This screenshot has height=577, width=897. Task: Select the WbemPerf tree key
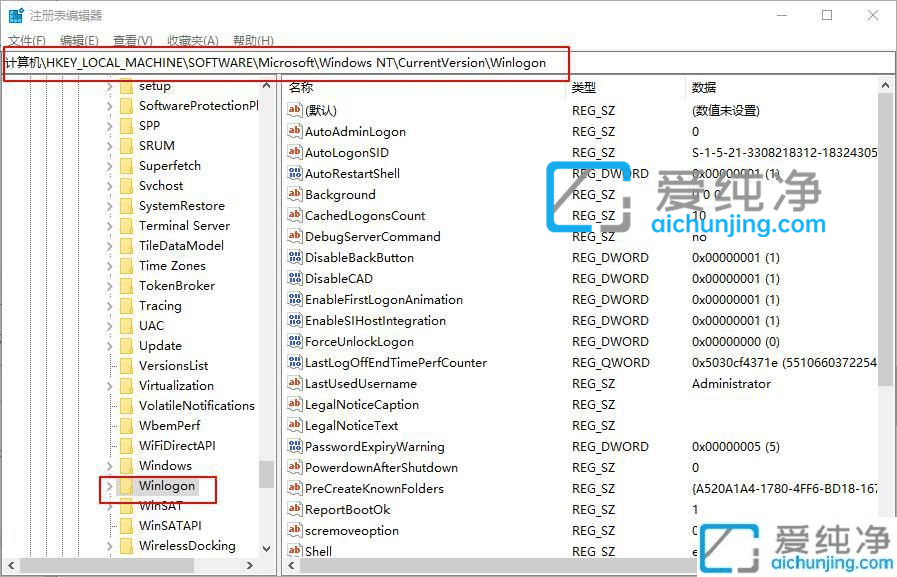(x=169, y=425)
